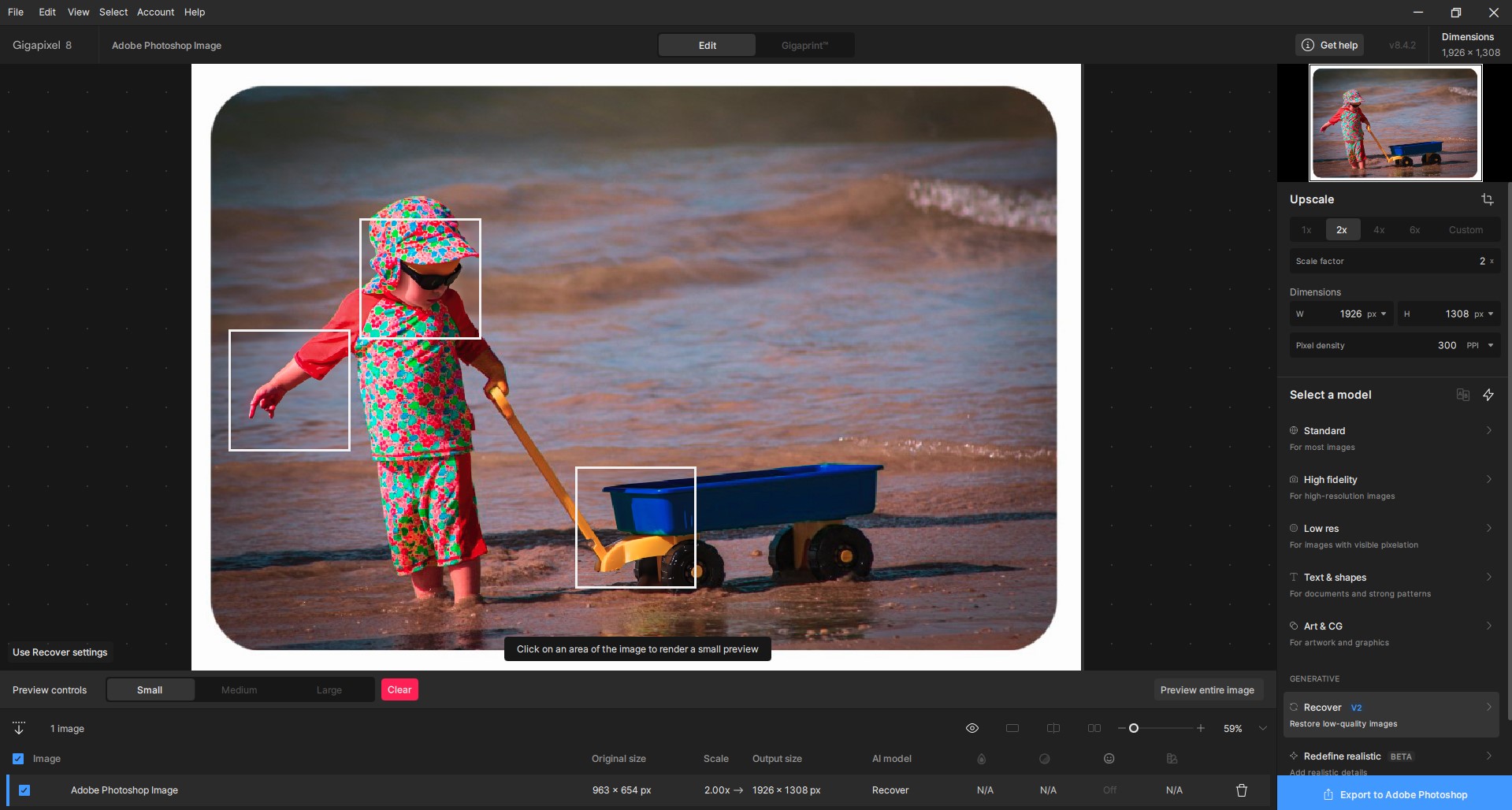Open the height px unit dropdown
This screenshot has height=810, width=1512.
(x=1484, y=314)
